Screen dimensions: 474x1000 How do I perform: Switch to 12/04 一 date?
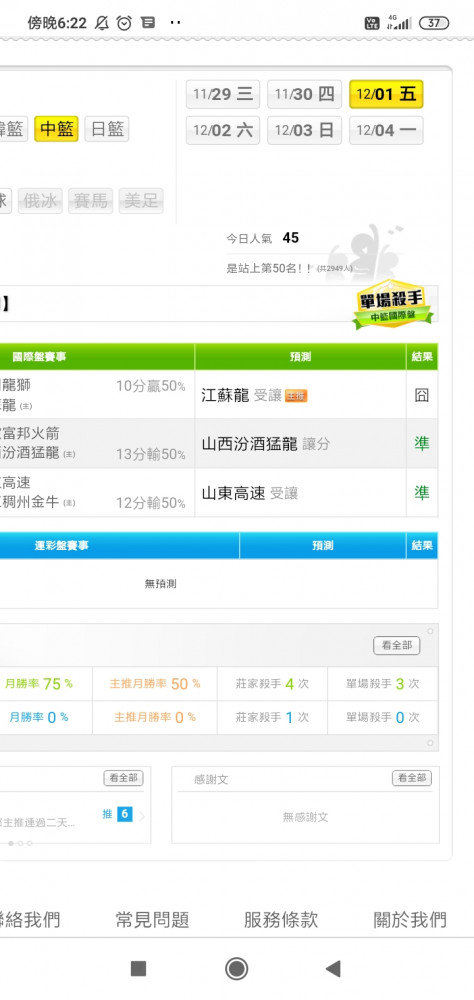pyautogui.click(x=386, y=131)
